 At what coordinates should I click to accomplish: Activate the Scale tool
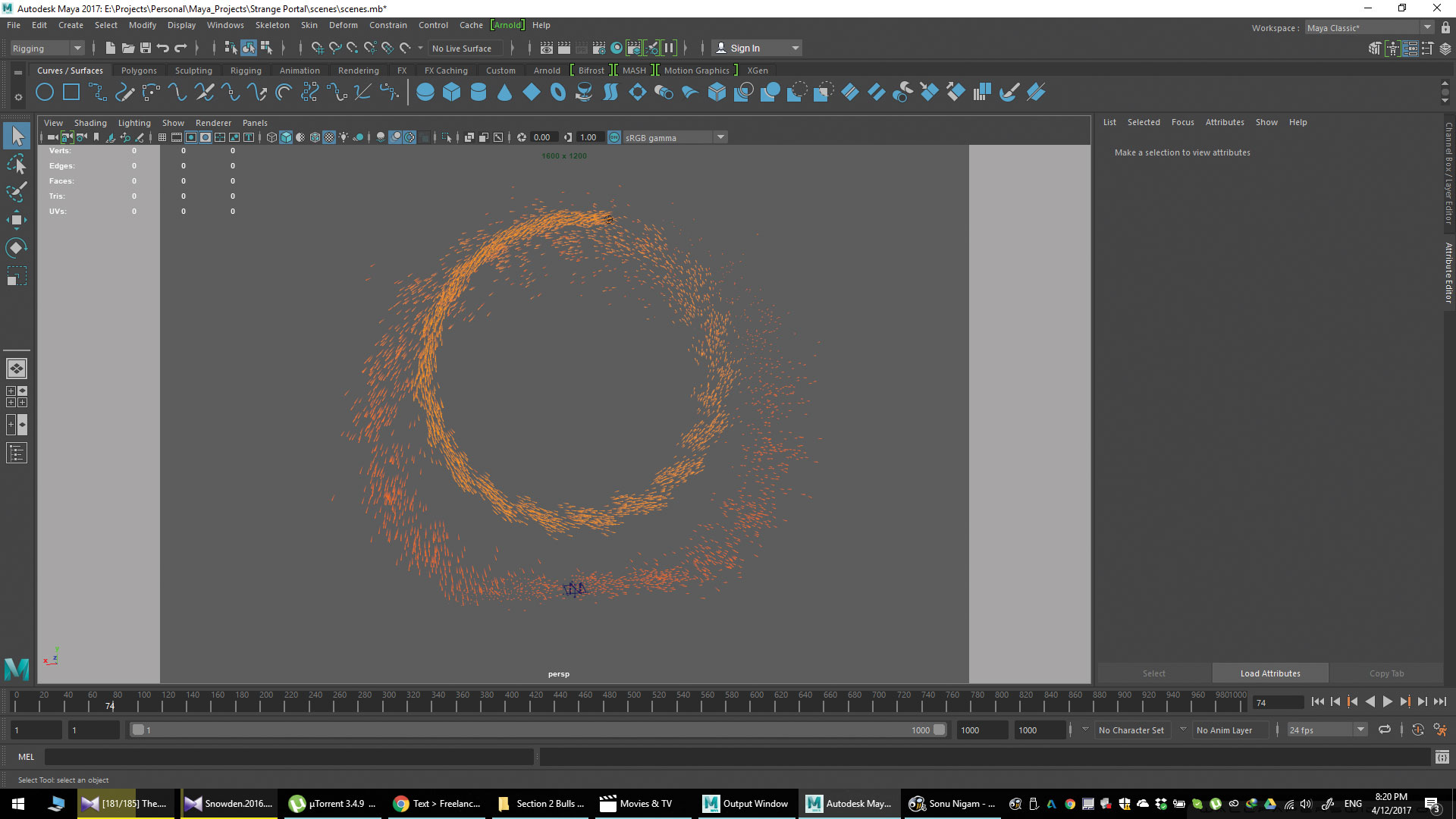[17, 276]
